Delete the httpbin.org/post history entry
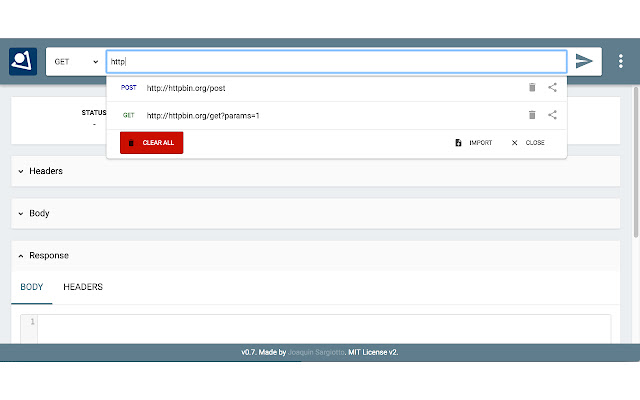The height and width of the screenshot is (400, 640). click(x=532, y=87)
